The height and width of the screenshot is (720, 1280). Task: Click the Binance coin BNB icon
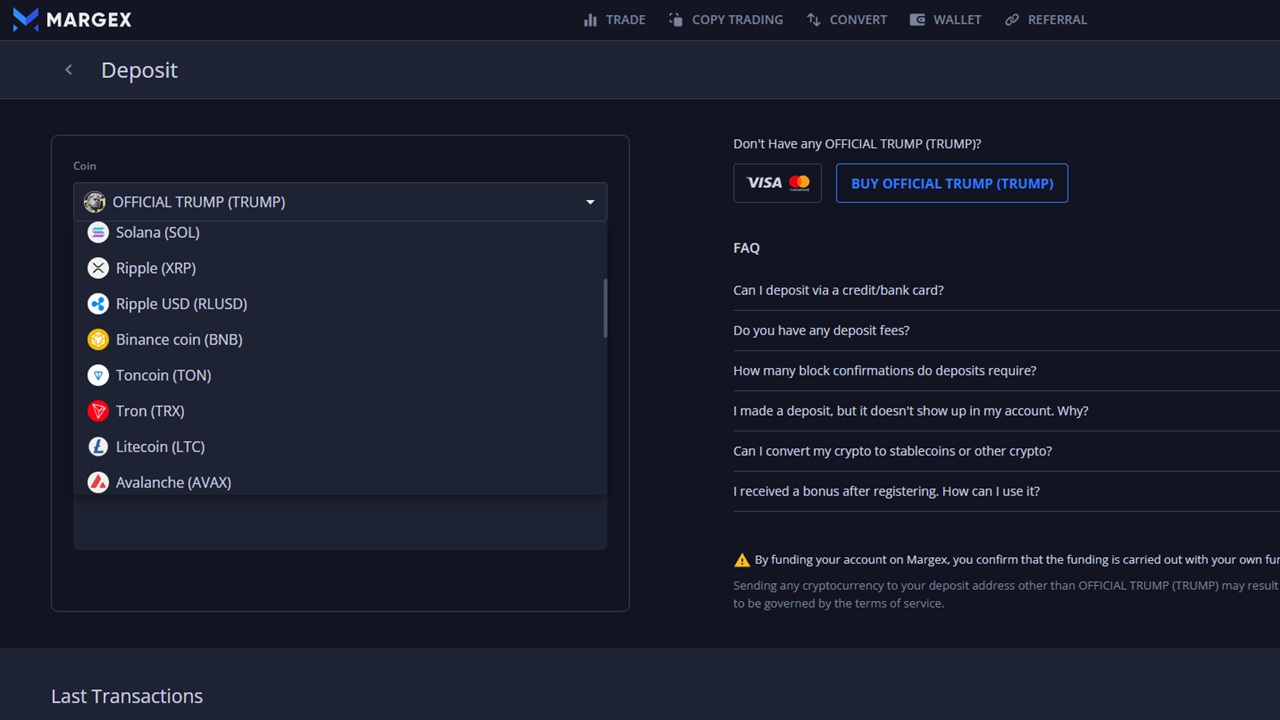pos(98,340)
